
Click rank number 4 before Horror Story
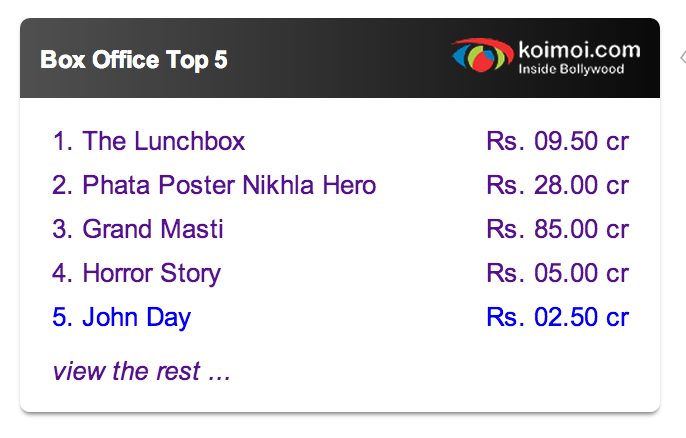61,273
